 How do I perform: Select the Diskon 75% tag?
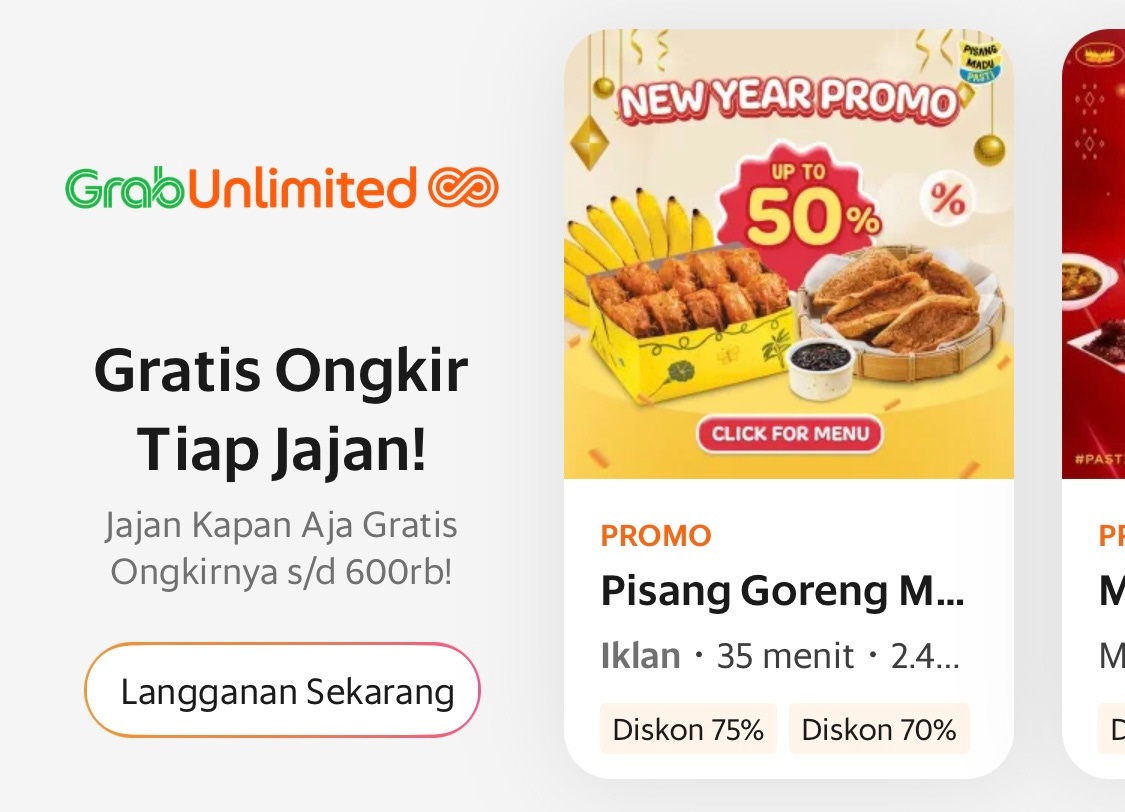point(688,730)
